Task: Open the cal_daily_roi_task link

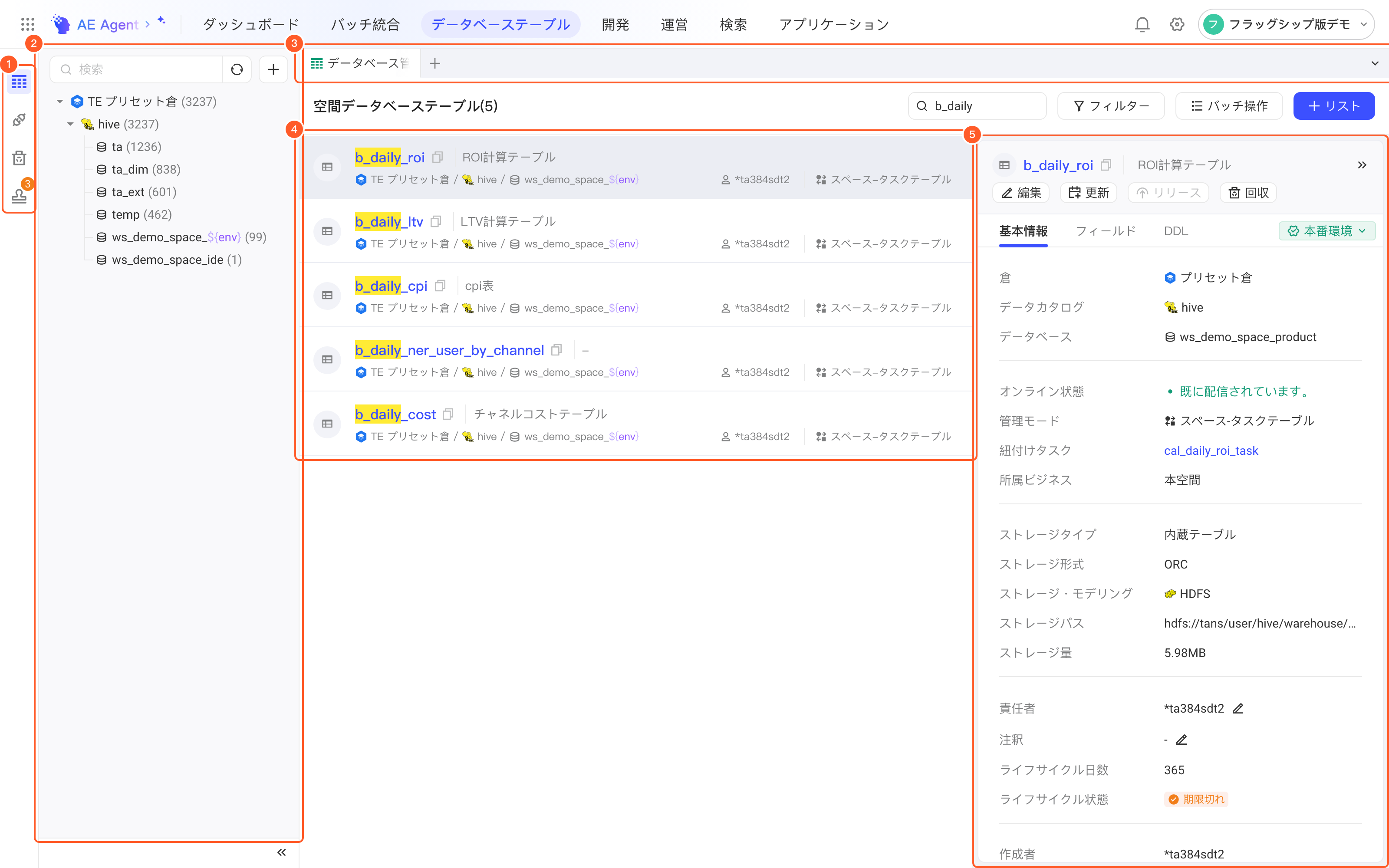Action: [x=1211, y=450]
